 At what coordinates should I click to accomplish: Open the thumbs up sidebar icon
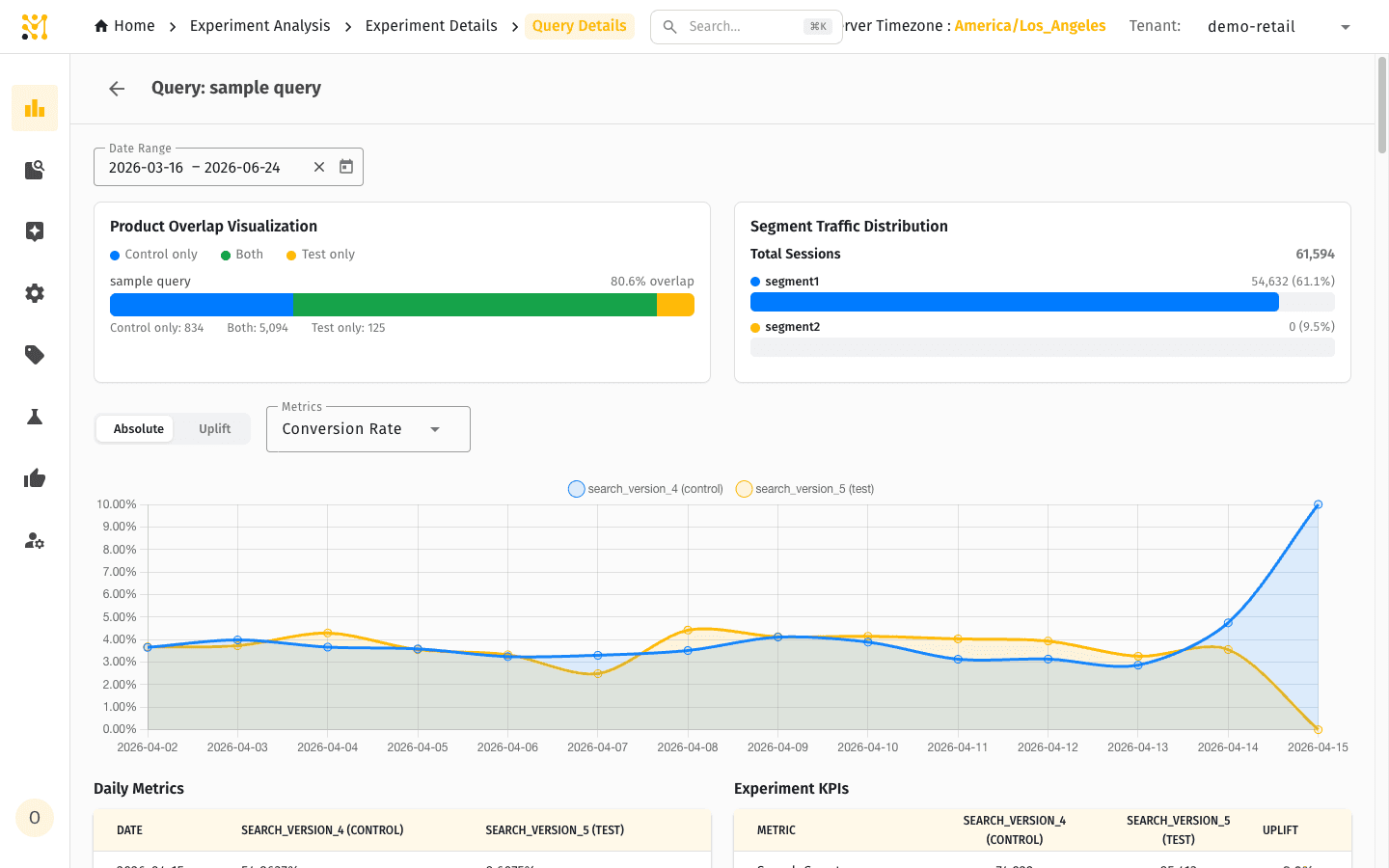tap(35, 478)
